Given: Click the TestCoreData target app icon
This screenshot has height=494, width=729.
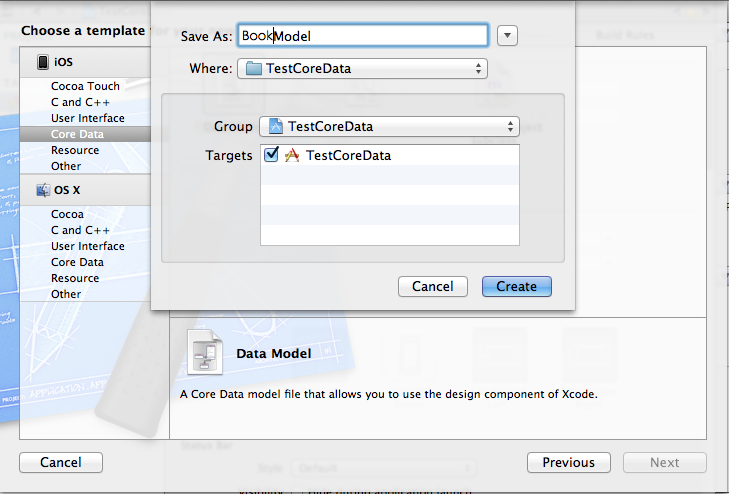Looking at the screenshot, I should point(292,155).
